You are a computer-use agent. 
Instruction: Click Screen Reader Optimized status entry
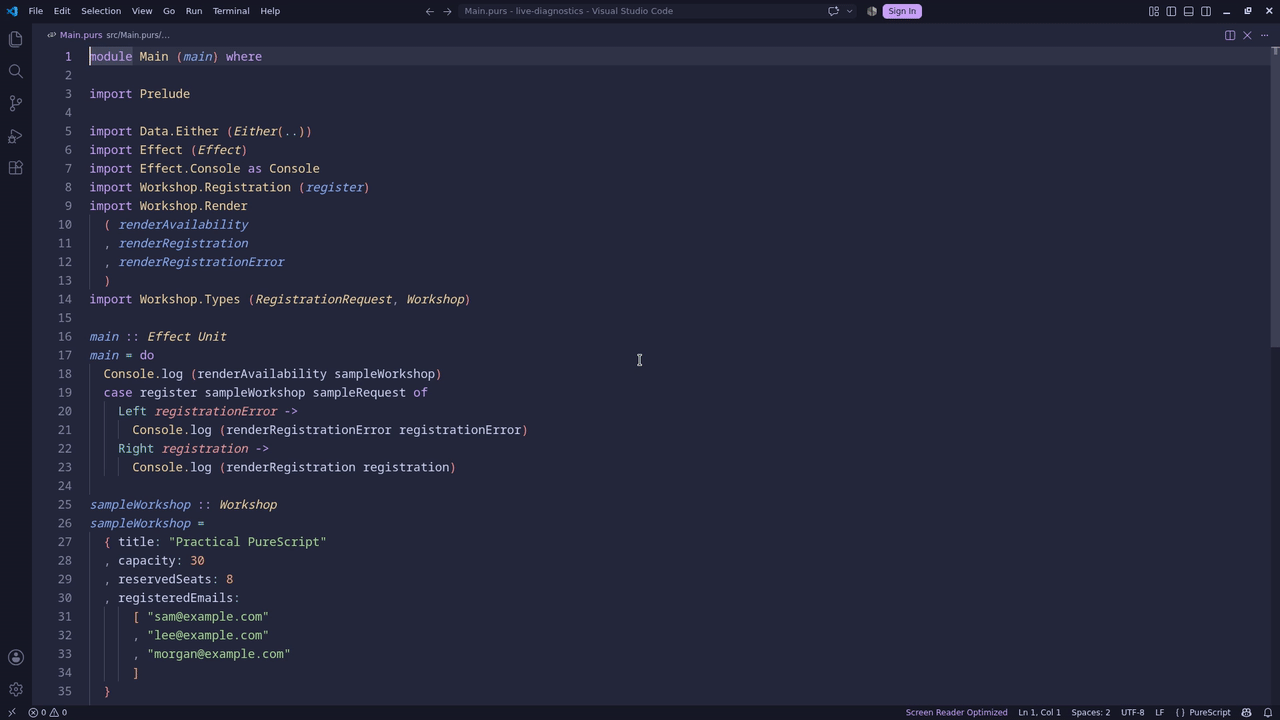point(956,712)
